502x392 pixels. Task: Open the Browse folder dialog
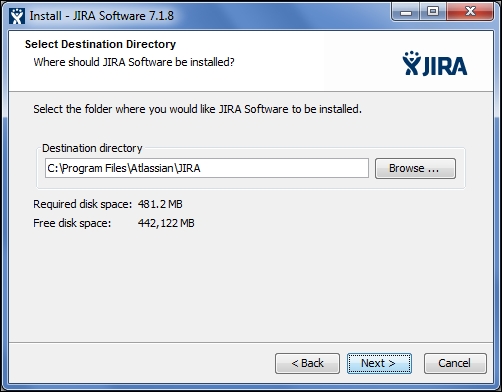coord(415,168)
